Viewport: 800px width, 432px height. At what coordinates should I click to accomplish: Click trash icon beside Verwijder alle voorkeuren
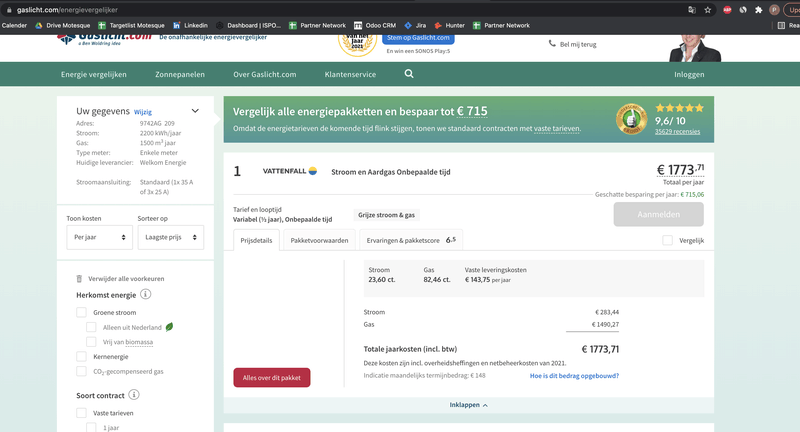(79, 278)
